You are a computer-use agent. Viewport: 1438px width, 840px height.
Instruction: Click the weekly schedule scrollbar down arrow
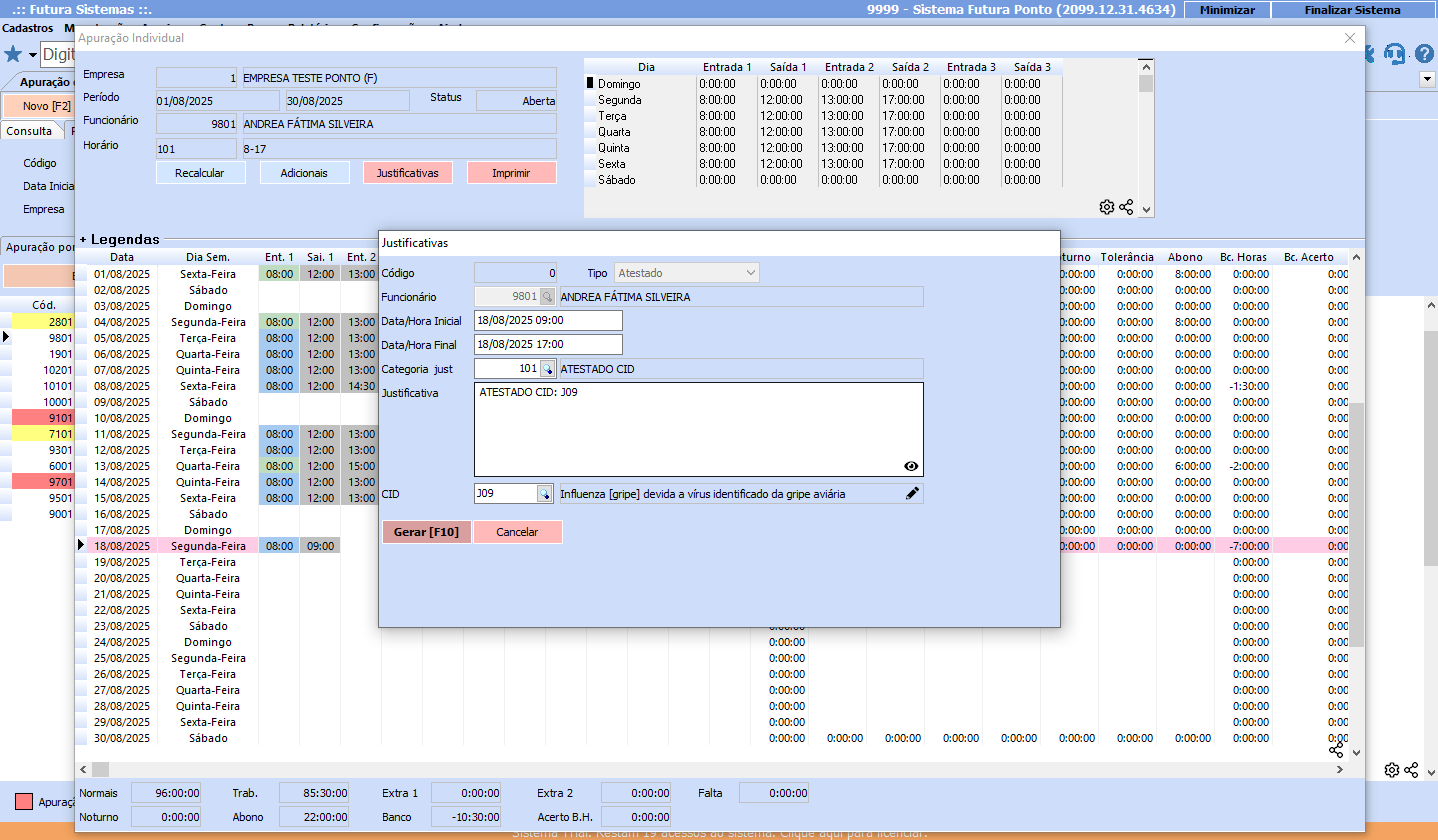click(1146, 210)
